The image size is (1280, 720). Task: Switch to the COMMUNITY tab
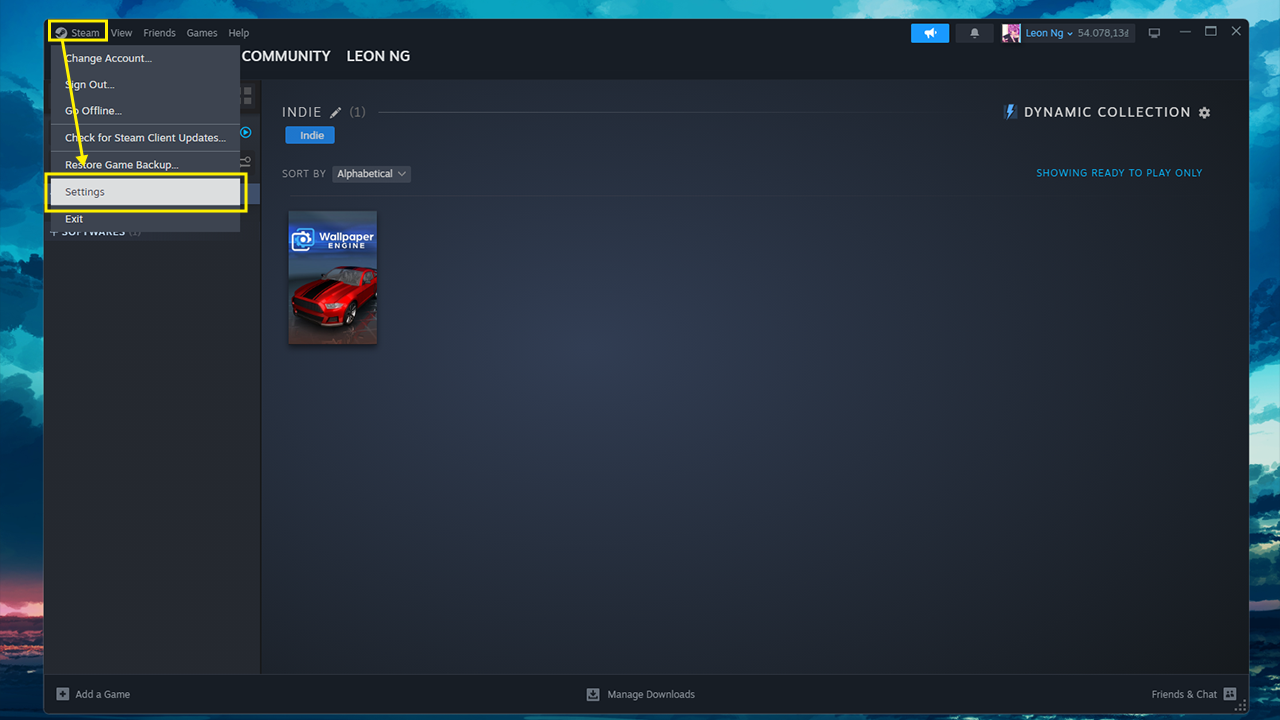286,56
